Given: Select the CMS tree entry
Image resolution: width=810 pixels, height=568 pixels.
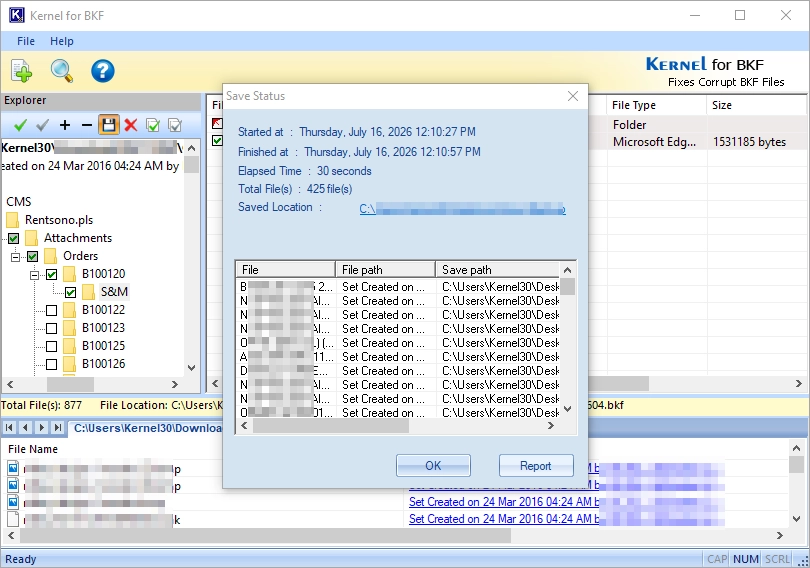Looking at the screenshot, I should [x=19, y=202].
